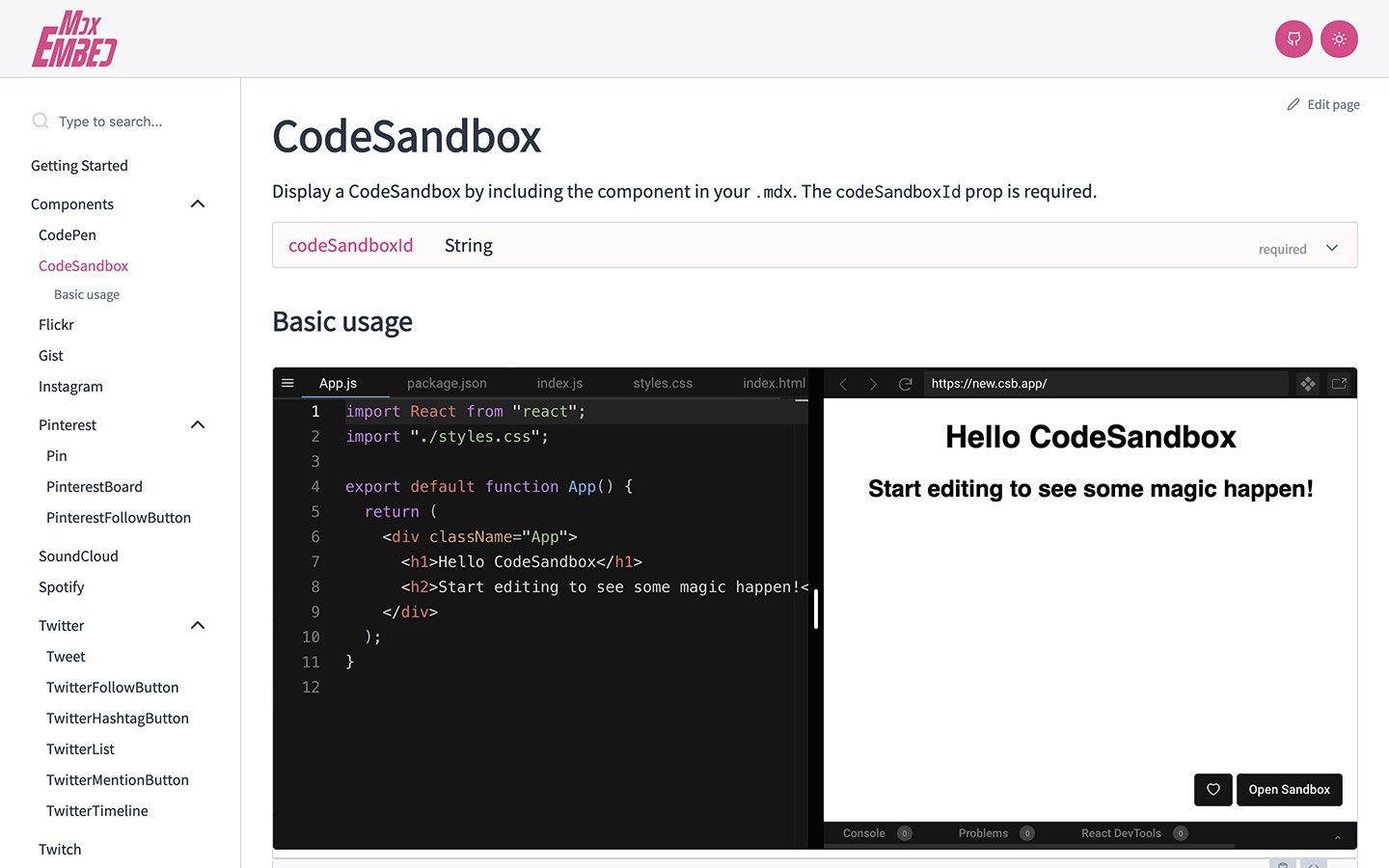This screenshot has height=868, width=1389.
Task: Open the Spotify page
Action: pyautogui.click(x=62, y=587)
